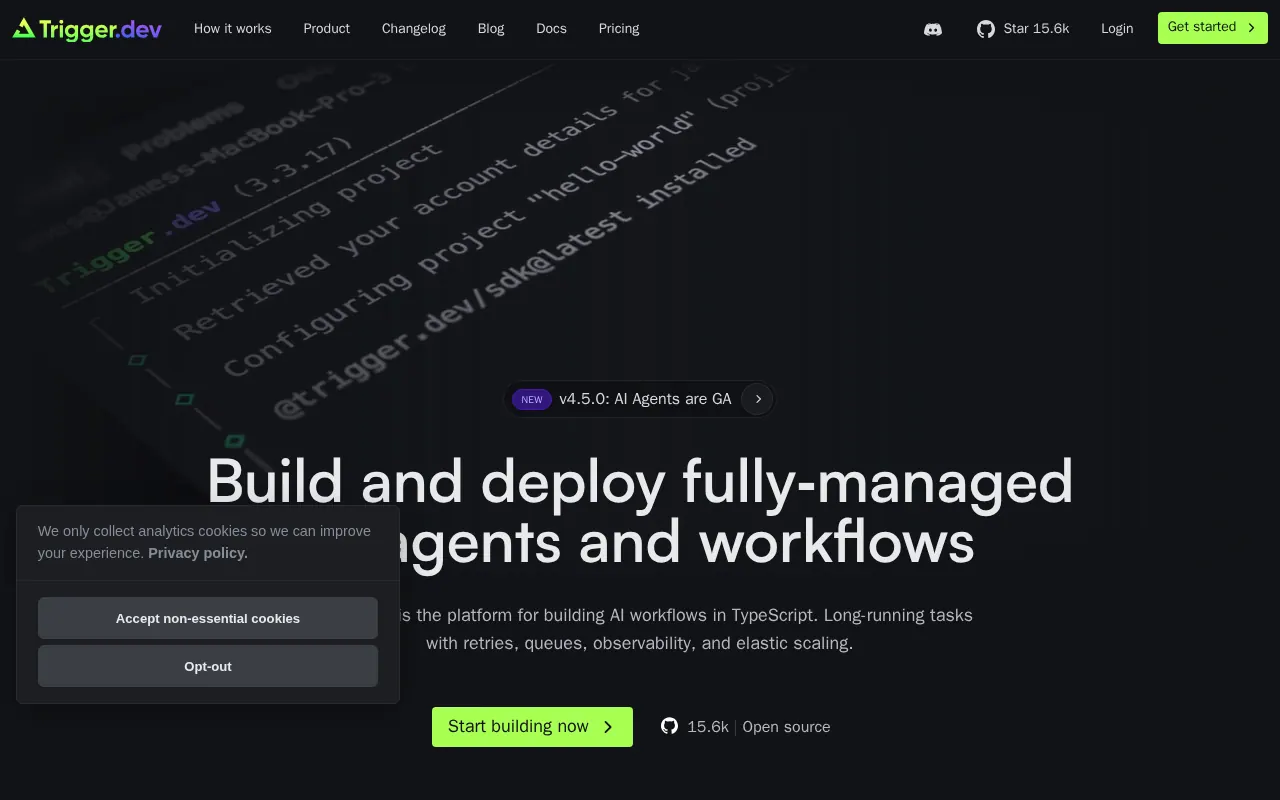Open the How it works menu item
The width and height of the screenshot is (1280, 800).
(x=233, y=29)
